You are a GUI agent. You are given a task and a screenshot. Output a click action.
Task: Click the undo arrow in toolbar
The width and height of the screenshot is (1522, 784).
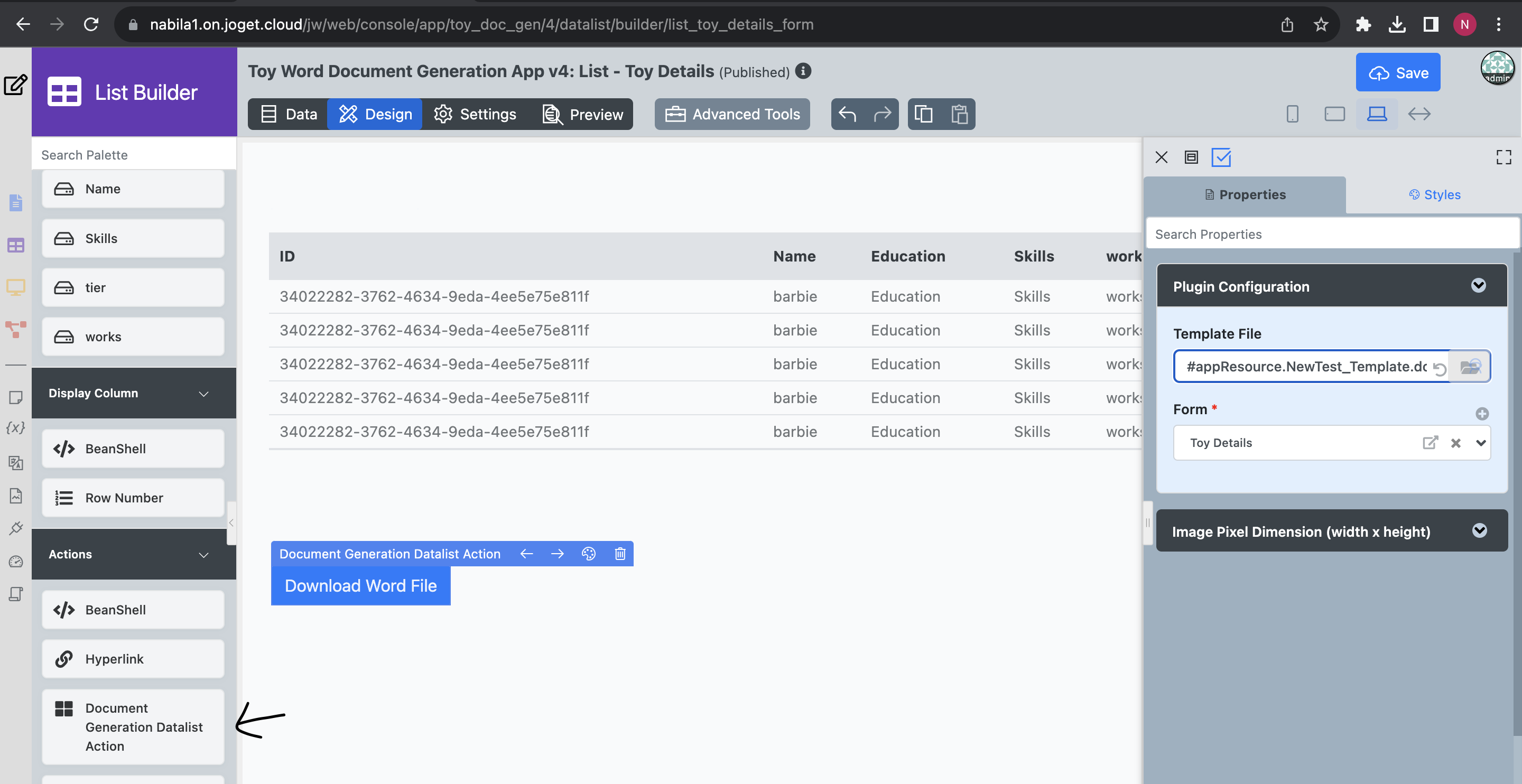click(847, 114)
